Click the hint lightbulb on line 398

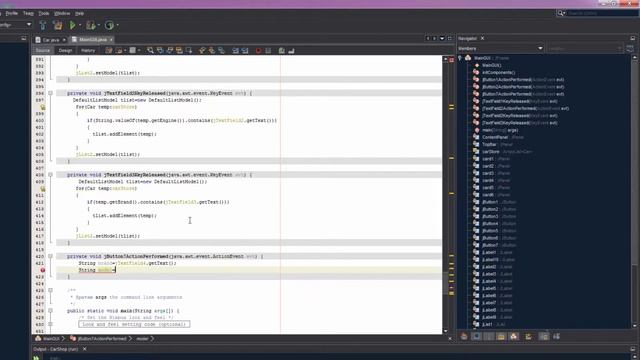[42, 107]
